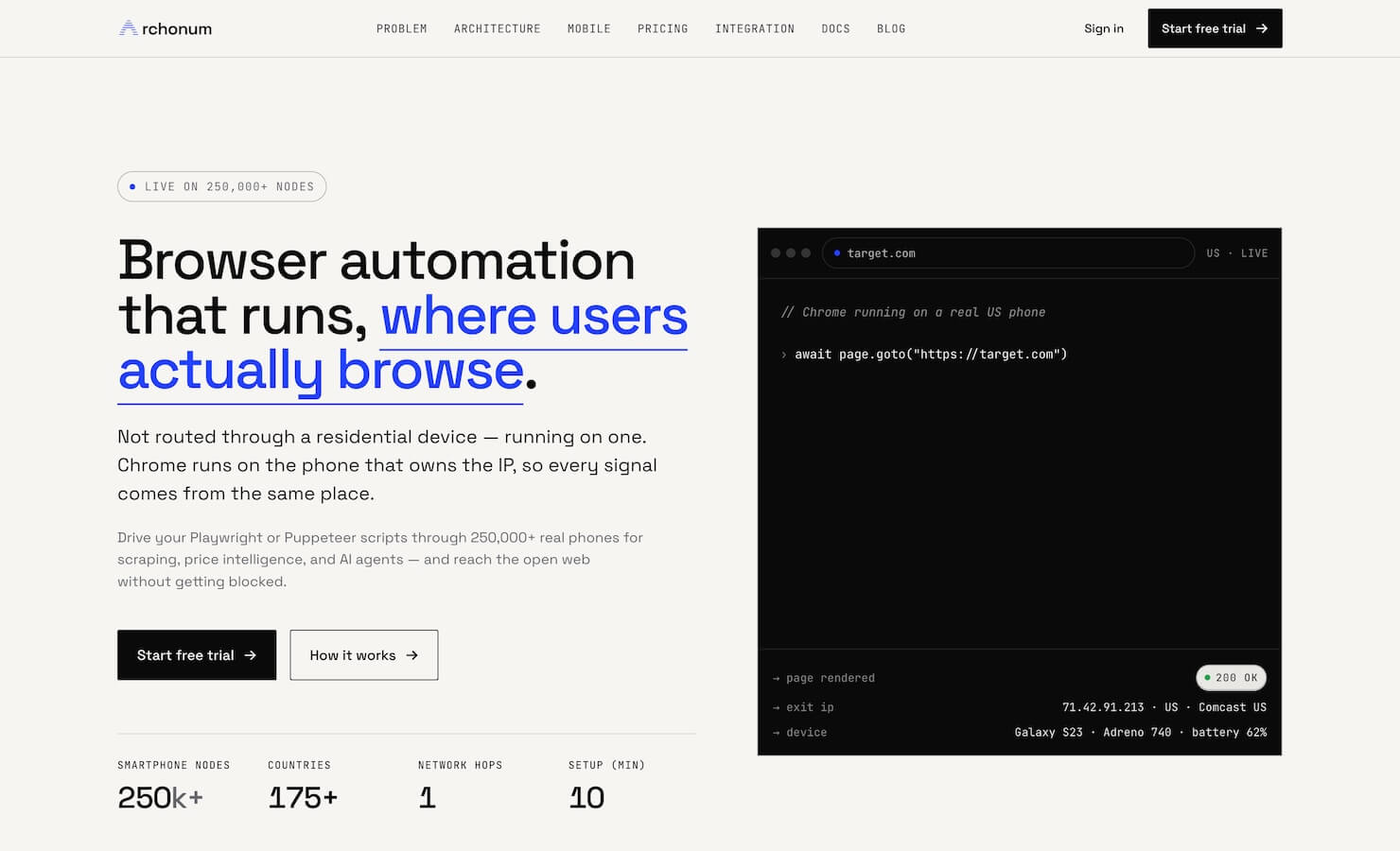Navigate to Integration
This screenshot has height=851, width=1400.
click(755, 29)
